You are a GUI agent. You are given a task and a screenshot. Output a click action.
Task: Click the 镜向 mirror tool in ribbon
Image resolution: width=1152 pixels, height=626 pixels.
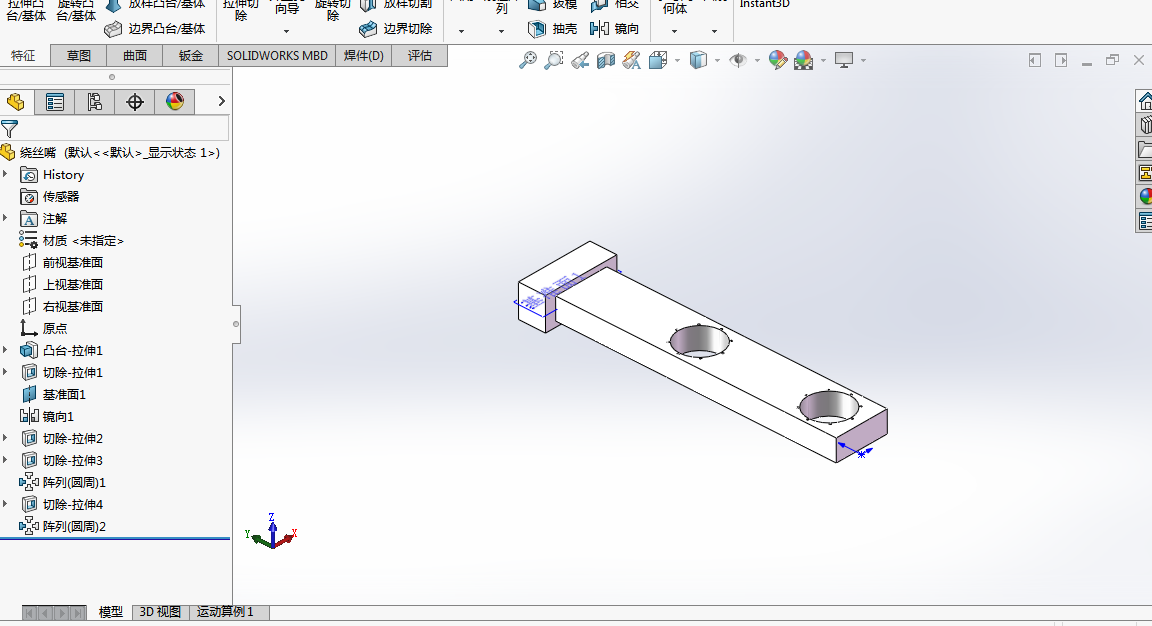[x=614, y=29]
